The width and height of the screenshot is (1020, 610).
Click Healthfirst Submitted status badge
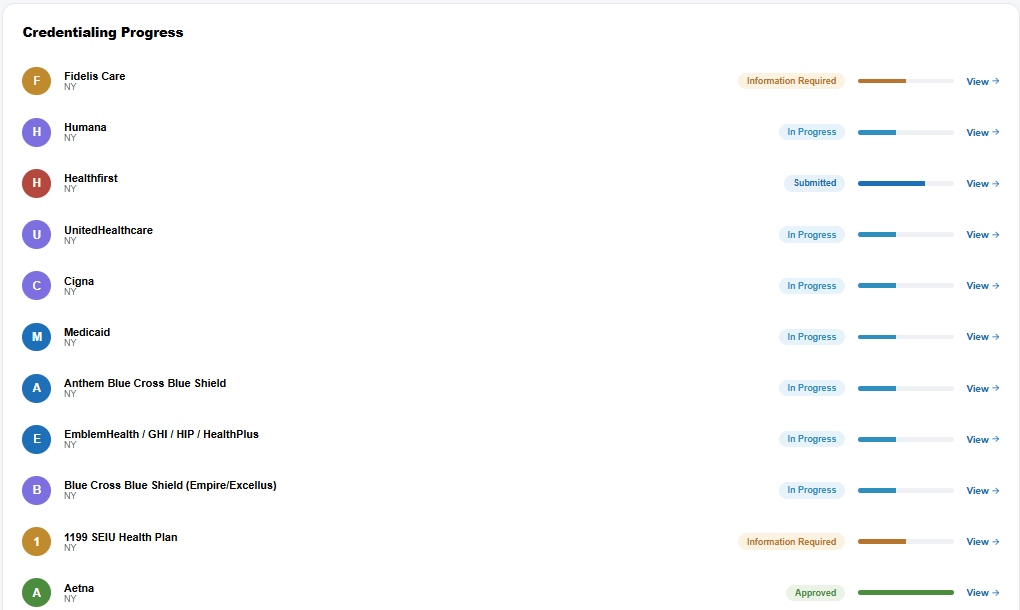[814, 183]
